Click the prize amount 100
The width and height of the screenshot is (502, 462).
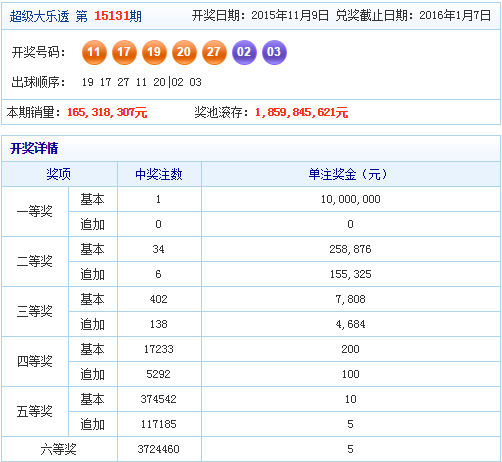pyautogui.click(x=350, y=374)
